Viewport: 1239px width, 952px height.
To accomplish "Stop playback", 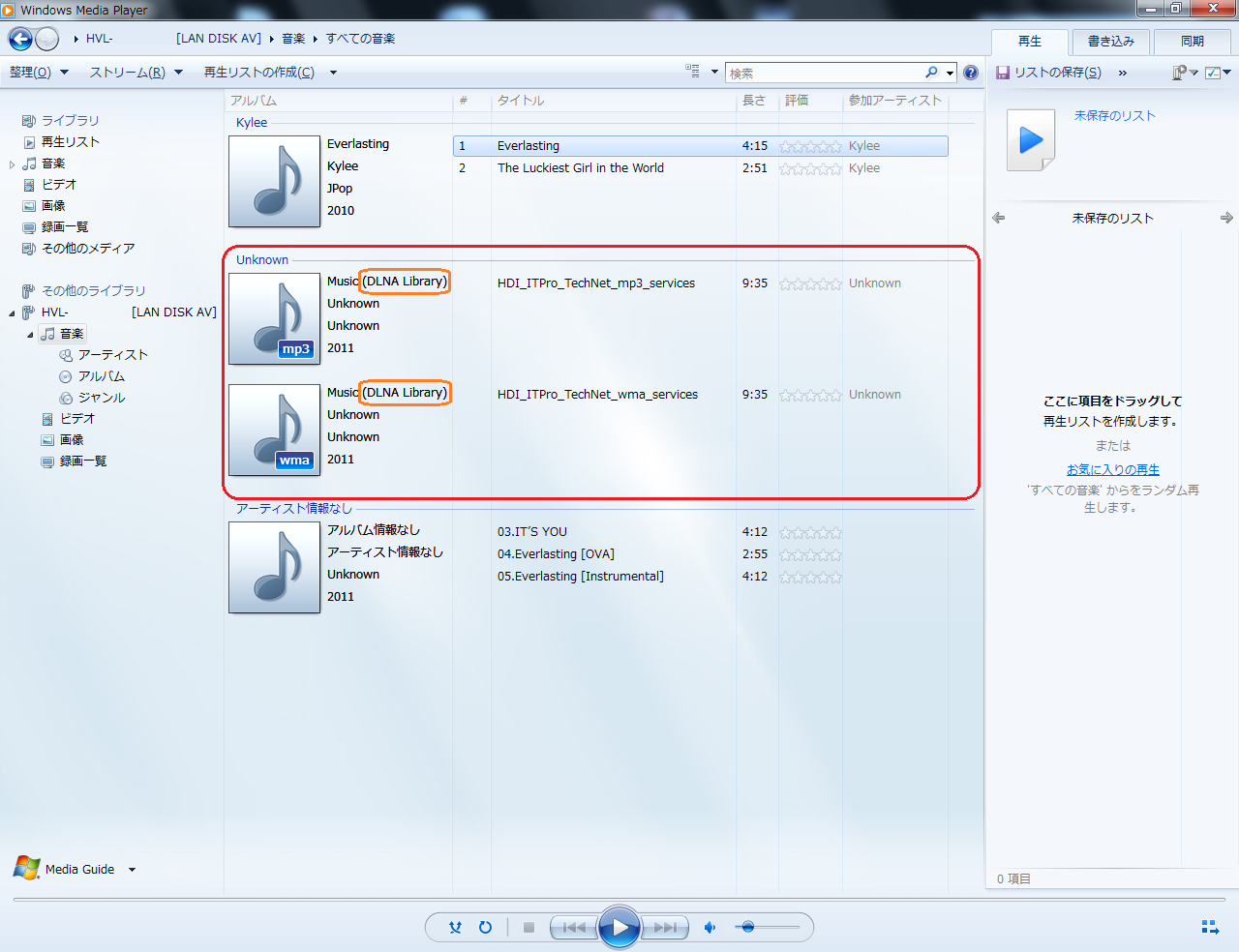I will (x=529, y=927).
